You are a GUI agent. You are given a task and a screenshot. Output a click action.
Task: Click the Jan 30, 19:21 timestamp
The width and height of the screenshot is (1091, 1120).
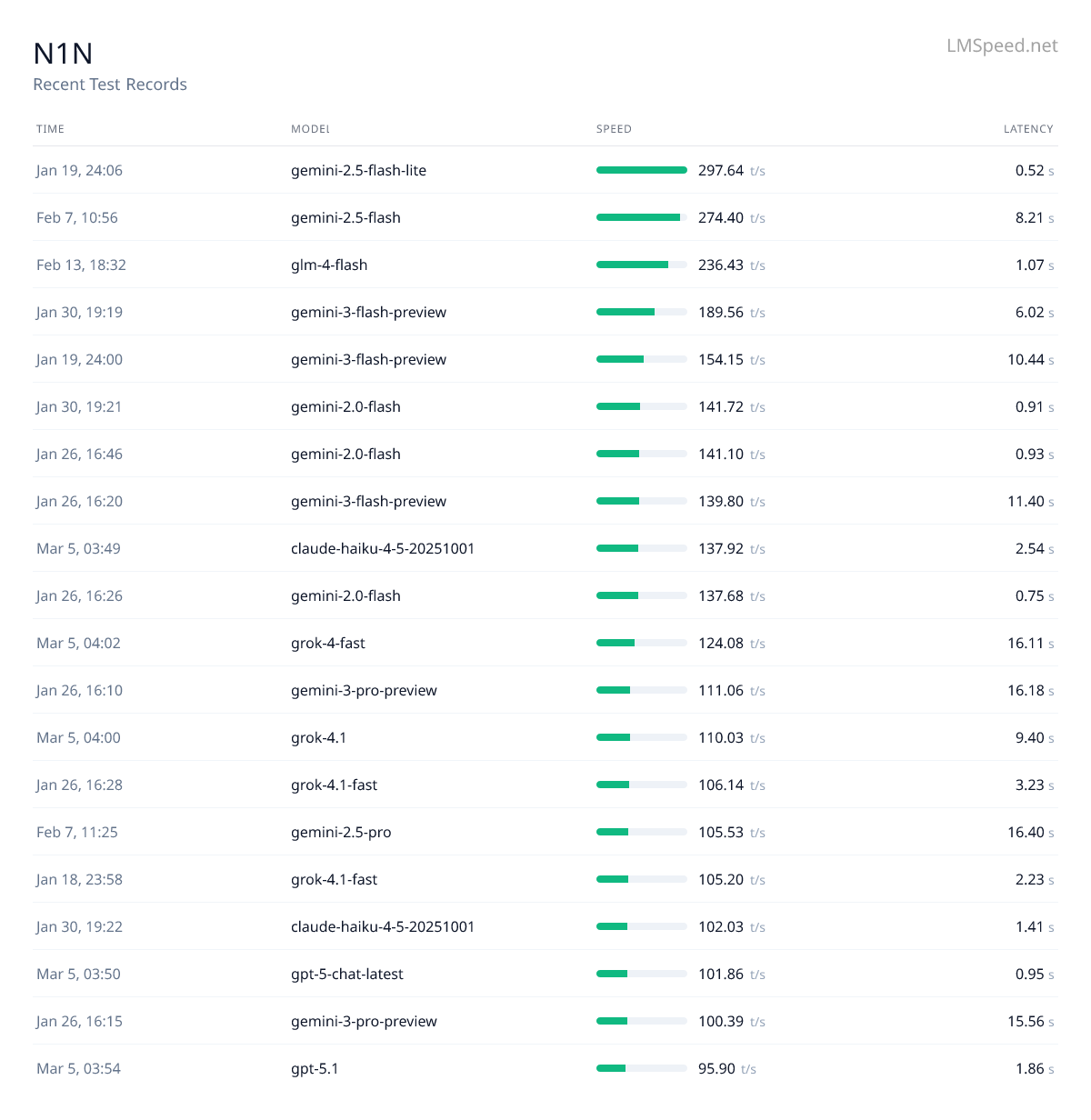point(79,406)
